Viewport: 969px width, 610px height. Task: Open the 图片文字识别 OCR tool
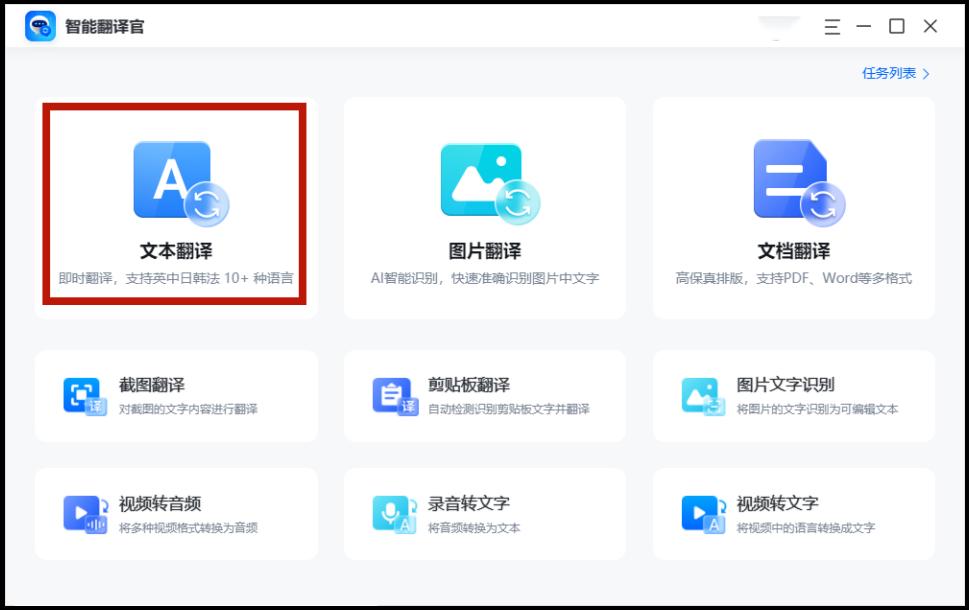pos(793,394)
